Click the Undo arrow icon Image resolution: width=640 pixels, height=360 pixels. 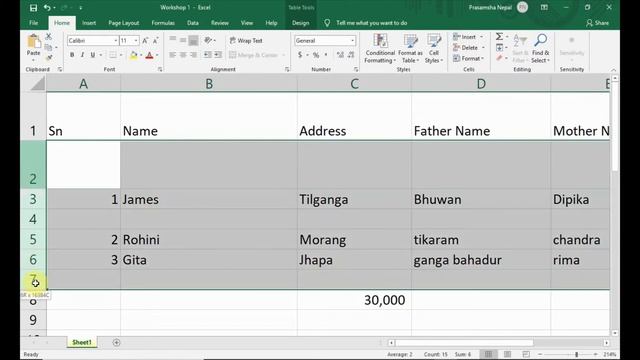point(47,8)
